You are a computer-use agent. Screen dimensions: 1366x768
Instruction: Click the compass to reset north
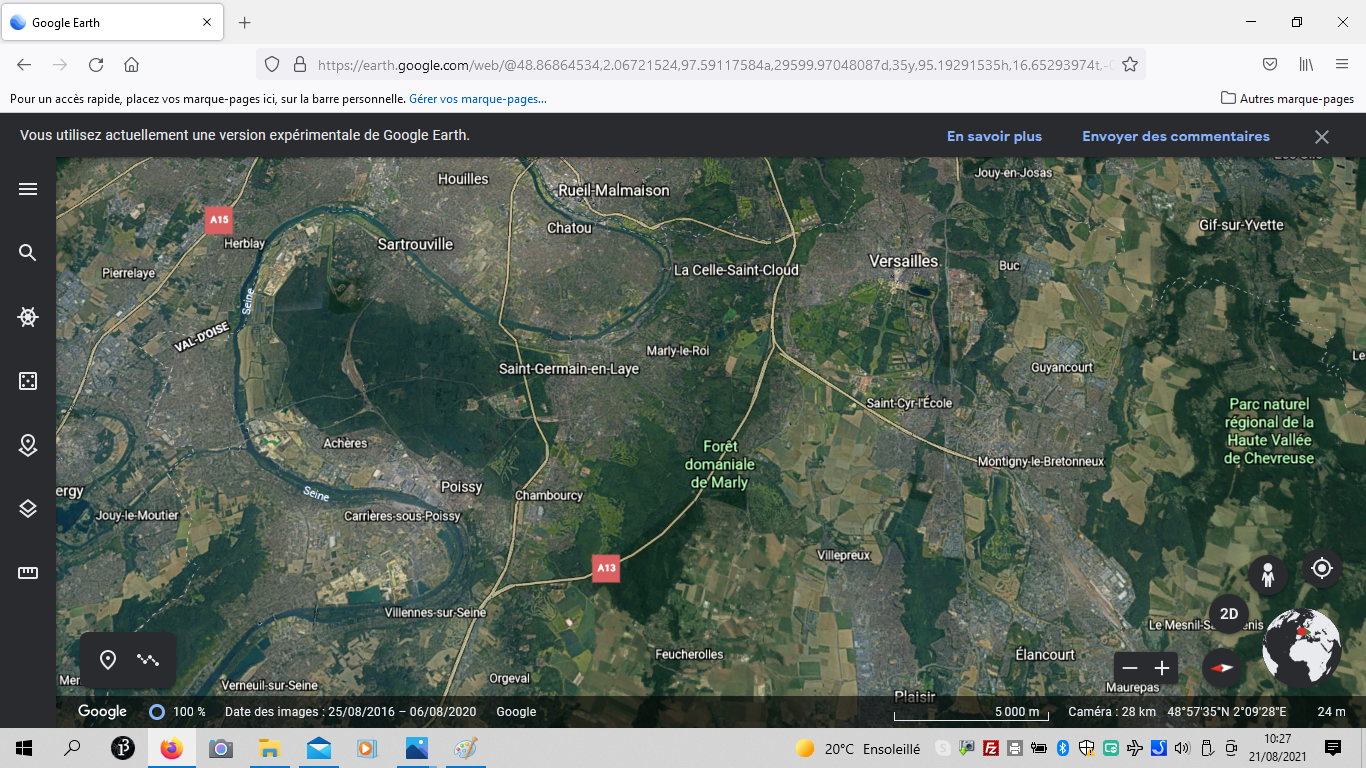coord(1222,667)
